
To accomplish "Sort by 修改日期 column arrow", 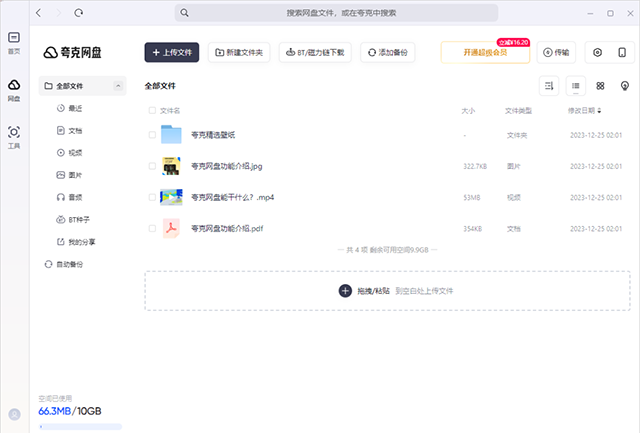I will coord(599,111).
